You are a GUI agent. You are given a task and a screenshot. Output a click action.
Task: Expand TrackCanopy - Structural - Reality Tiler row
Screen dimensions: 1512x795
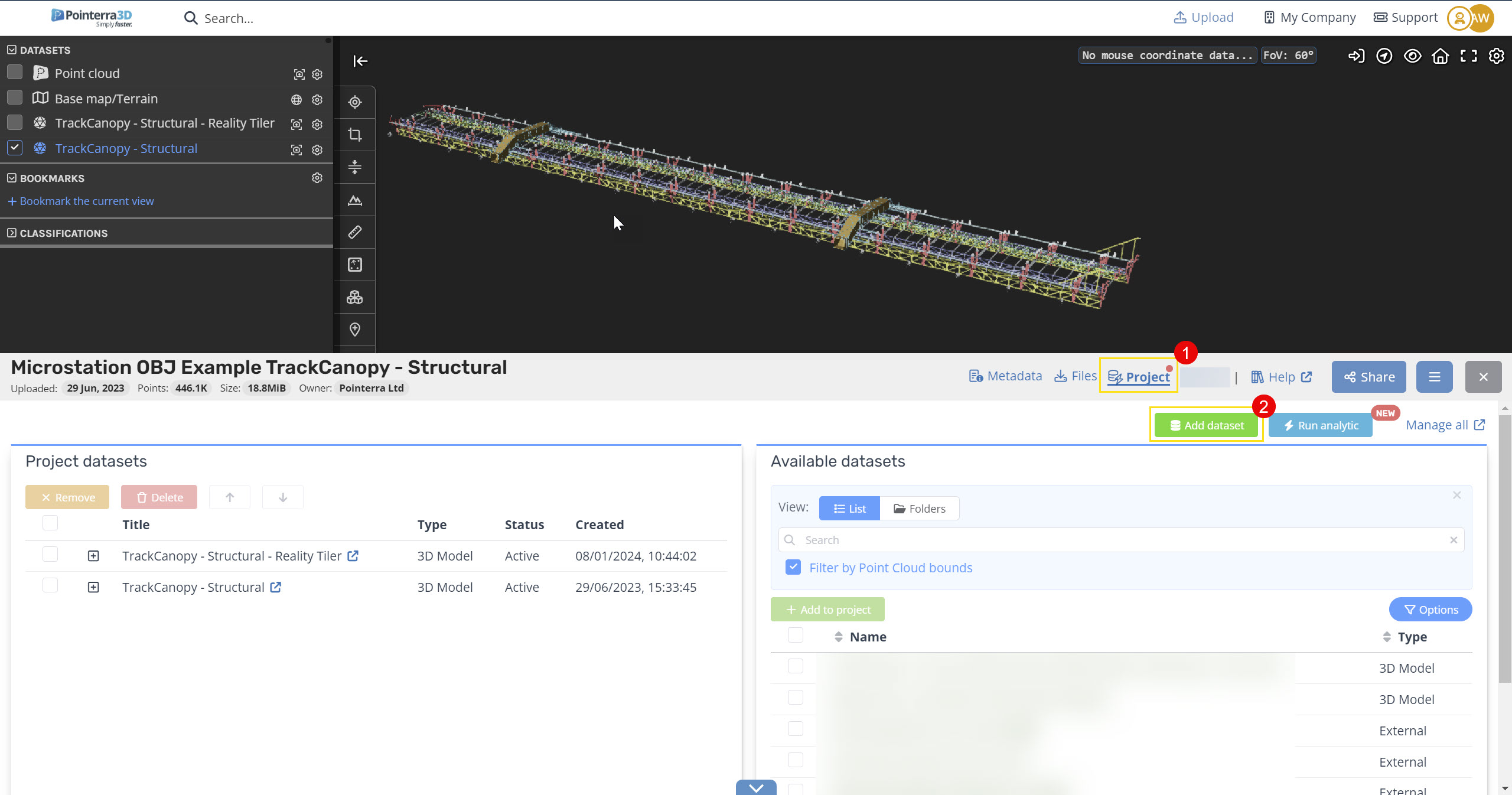pyautogui.click(x=93, y=556)
